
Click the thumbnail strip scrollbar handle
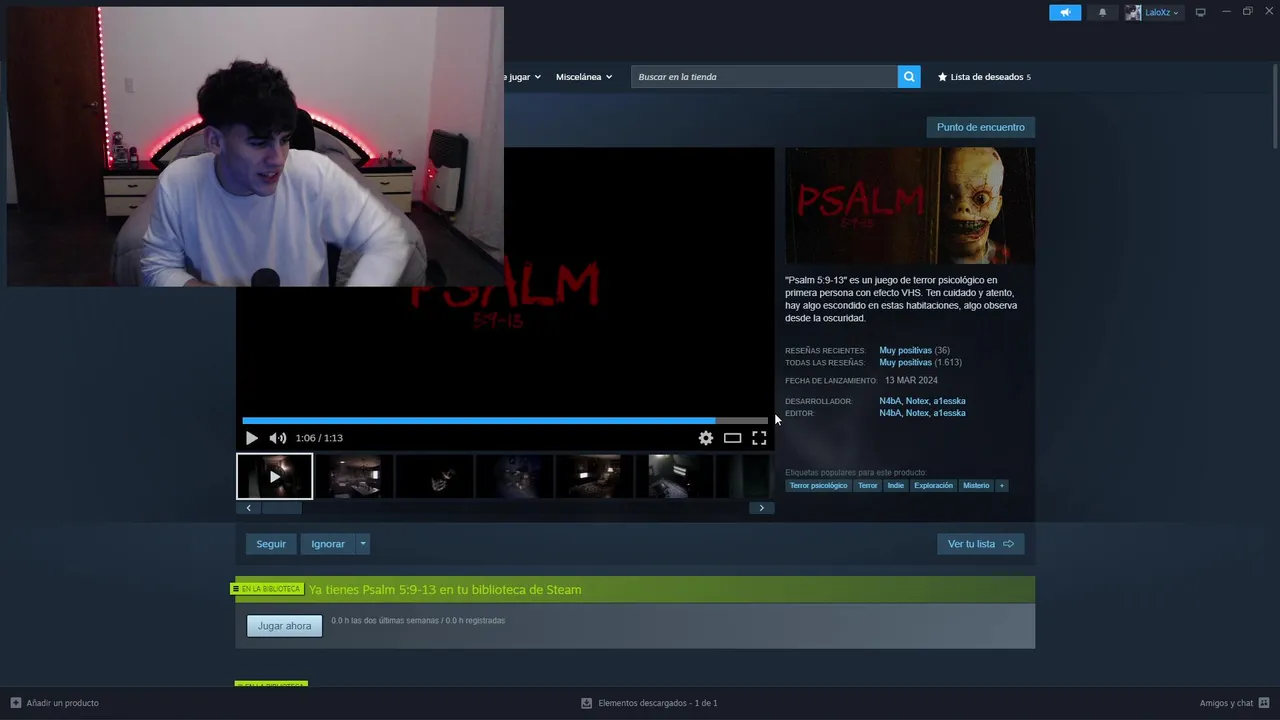tap(281, 508)
